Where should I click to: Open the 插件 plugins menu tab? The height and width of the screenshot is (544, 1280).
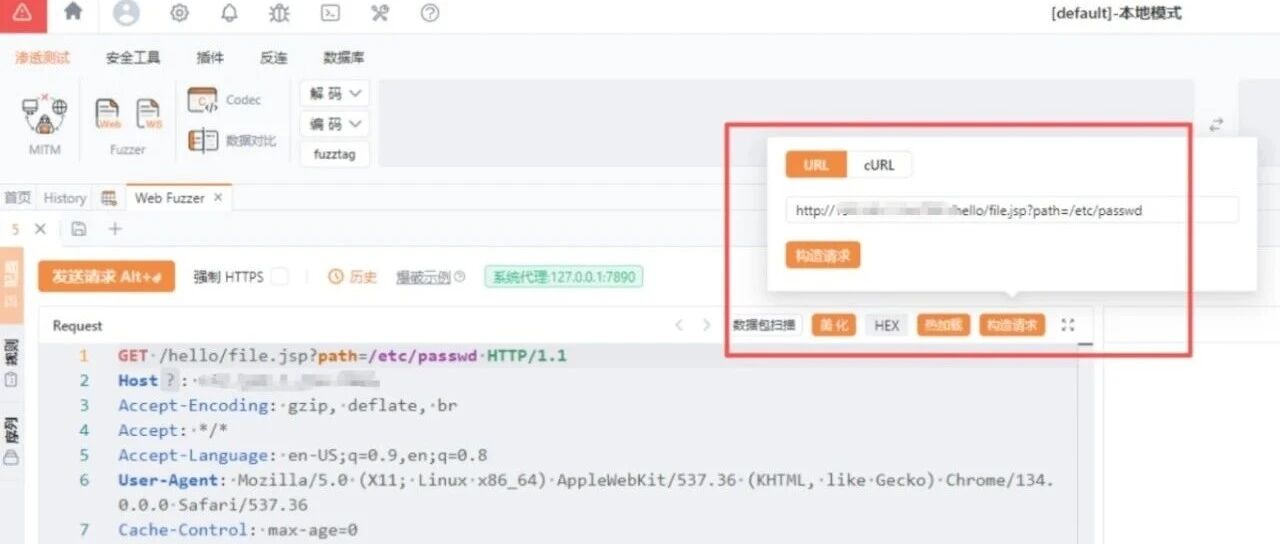click(x=210, y=58)
